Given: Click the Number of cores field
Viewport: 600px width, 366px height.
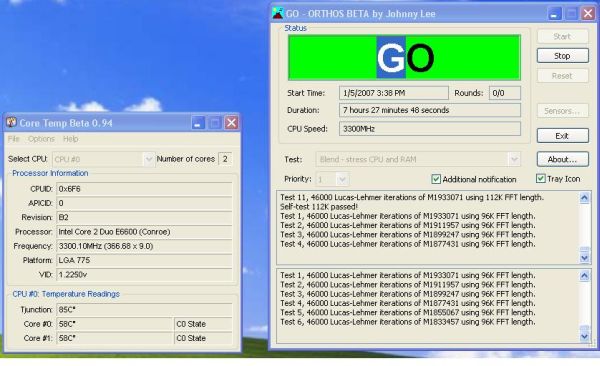Looking at the screenshot, I should click(x=225, y=159).
